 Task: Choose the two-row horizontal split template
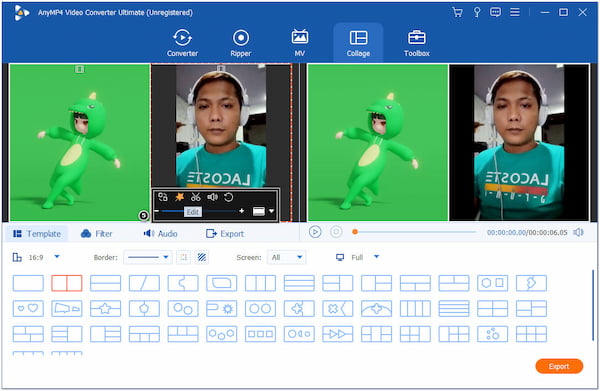pos(106,283)
